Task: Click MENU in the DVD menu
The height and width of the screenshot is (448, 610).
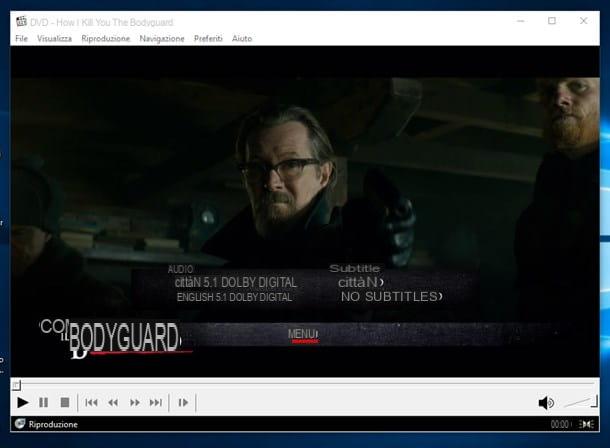Action: point(303,334)
